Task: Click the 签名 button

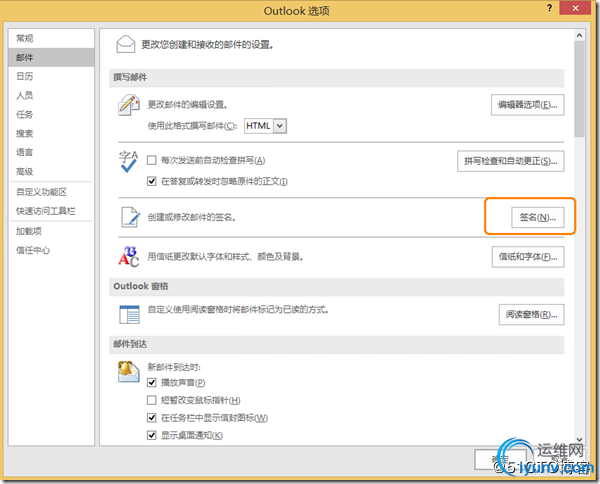Action: [x=538, y=217]
